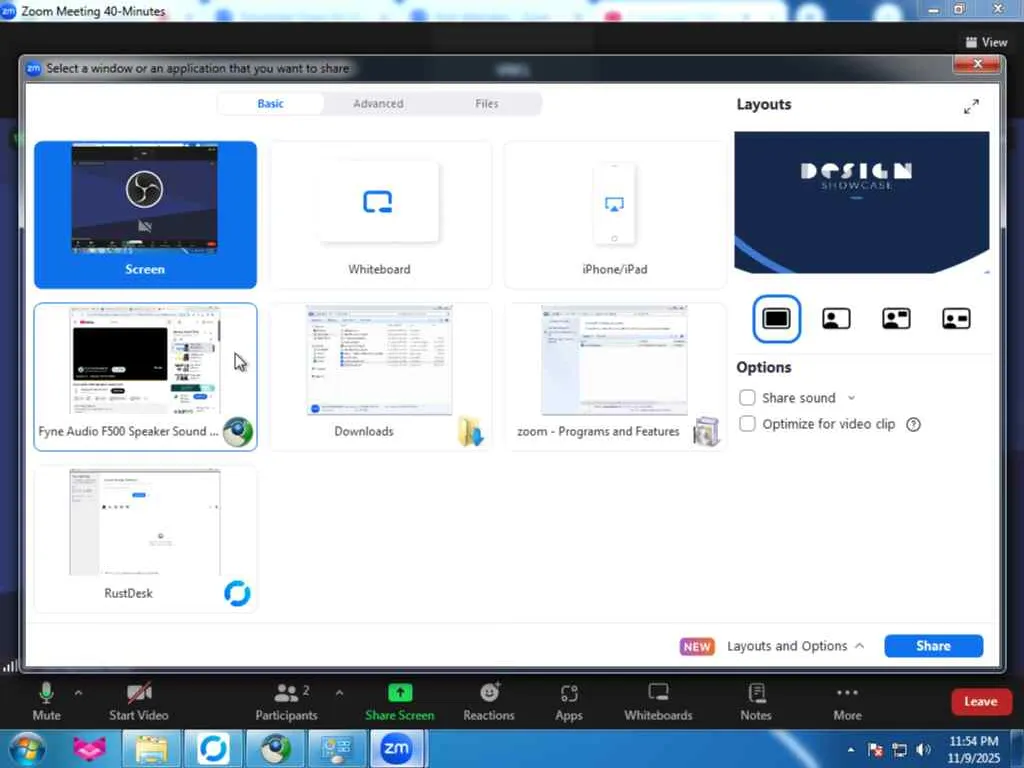Collapse the Layouts and Options panel
The image size is (1024, 768).
[795, 646]
